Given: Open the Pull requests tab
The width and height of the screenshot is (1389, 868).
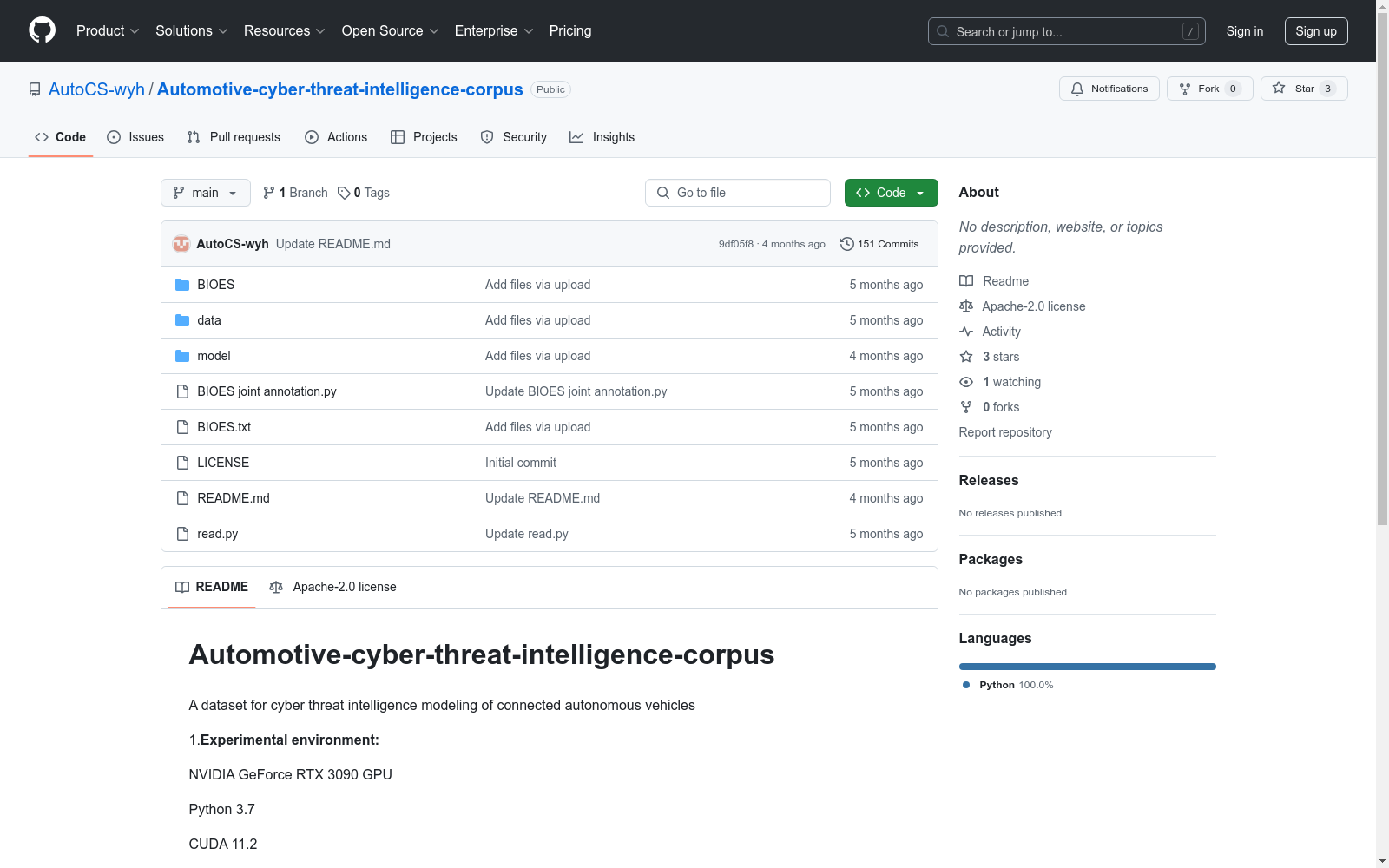Looking at the screenshot, I should (x=234, y=137).
